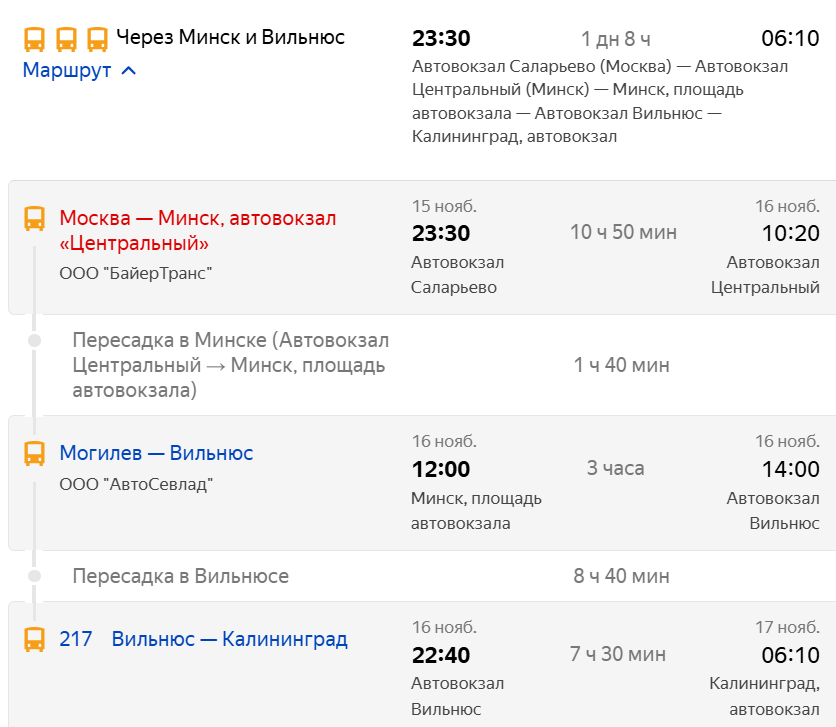
Task: Collapse the Маршрут route details
Action: point(79,70)
